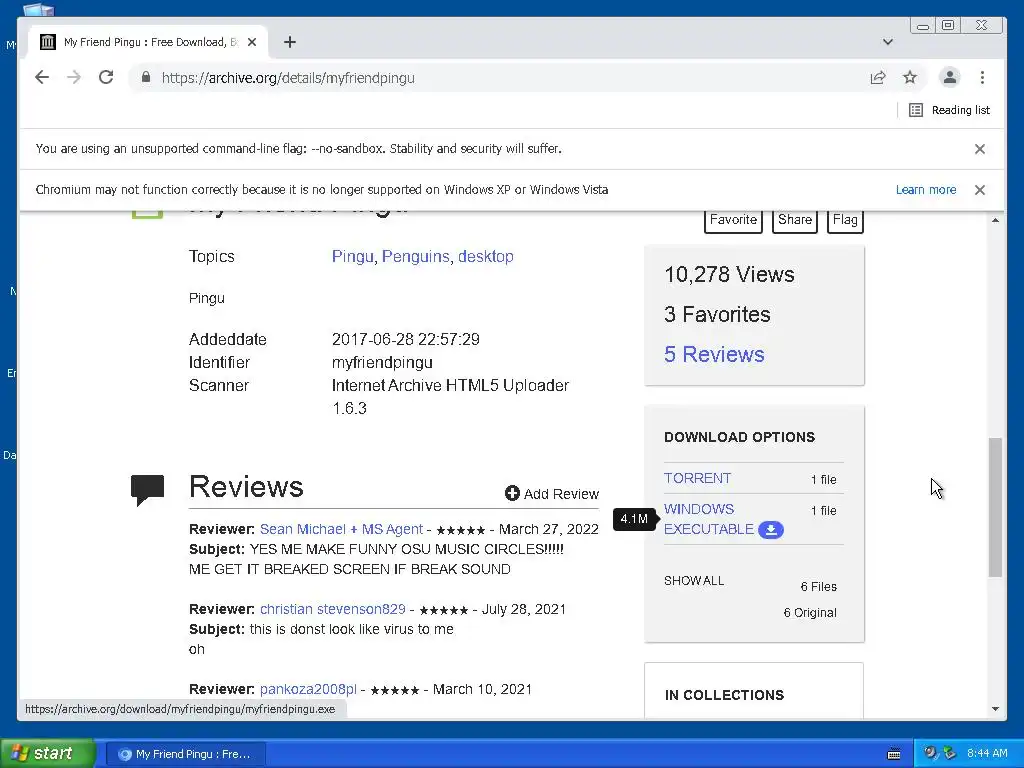Image resolution: width=1024 pixels, height=768 pixels.
Task: Open the Reading list panel
Action: click(950, 110)
